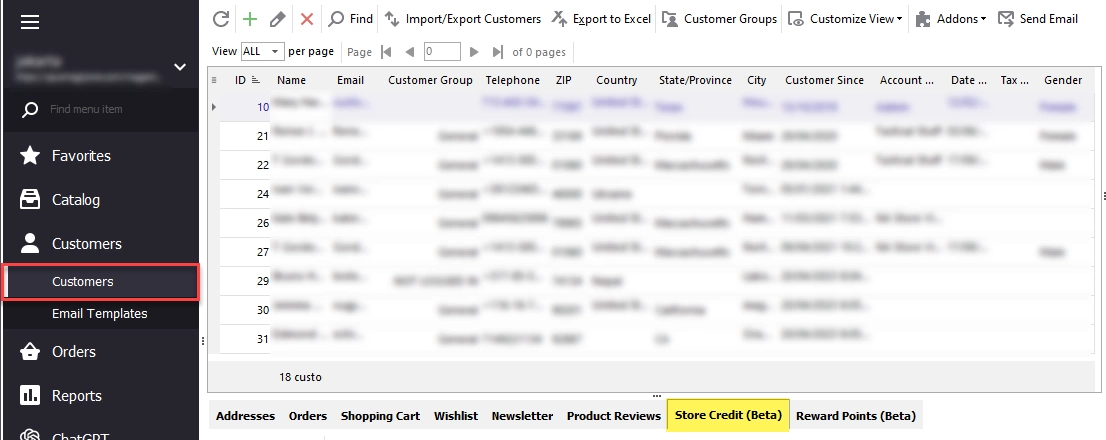Switch to the Product Reviews tab
Viewport: 1106px width, 440px height.
(x=614, y=416)
